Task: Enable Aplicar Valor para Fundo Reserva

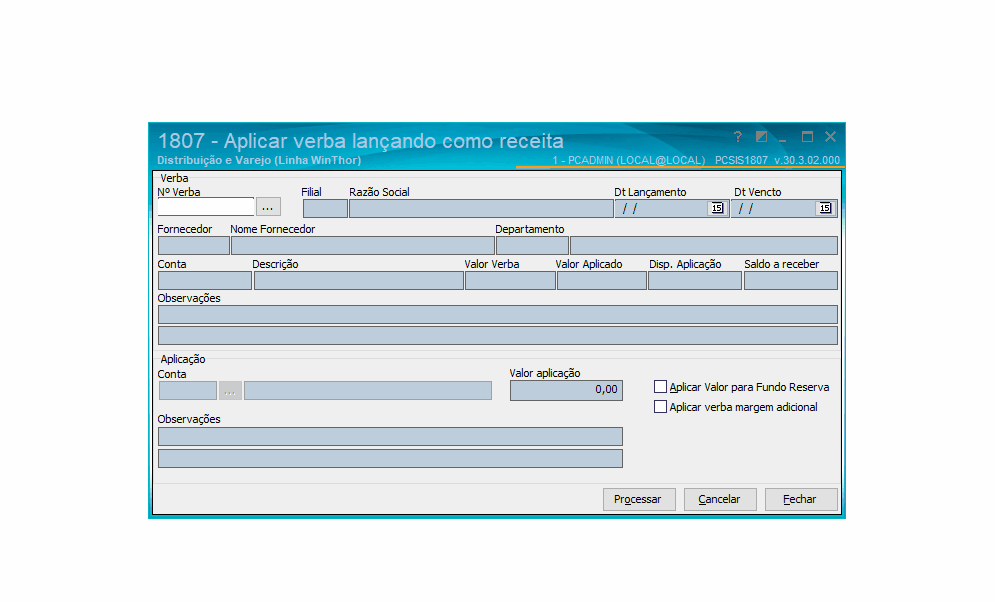Action: (661, 386)
